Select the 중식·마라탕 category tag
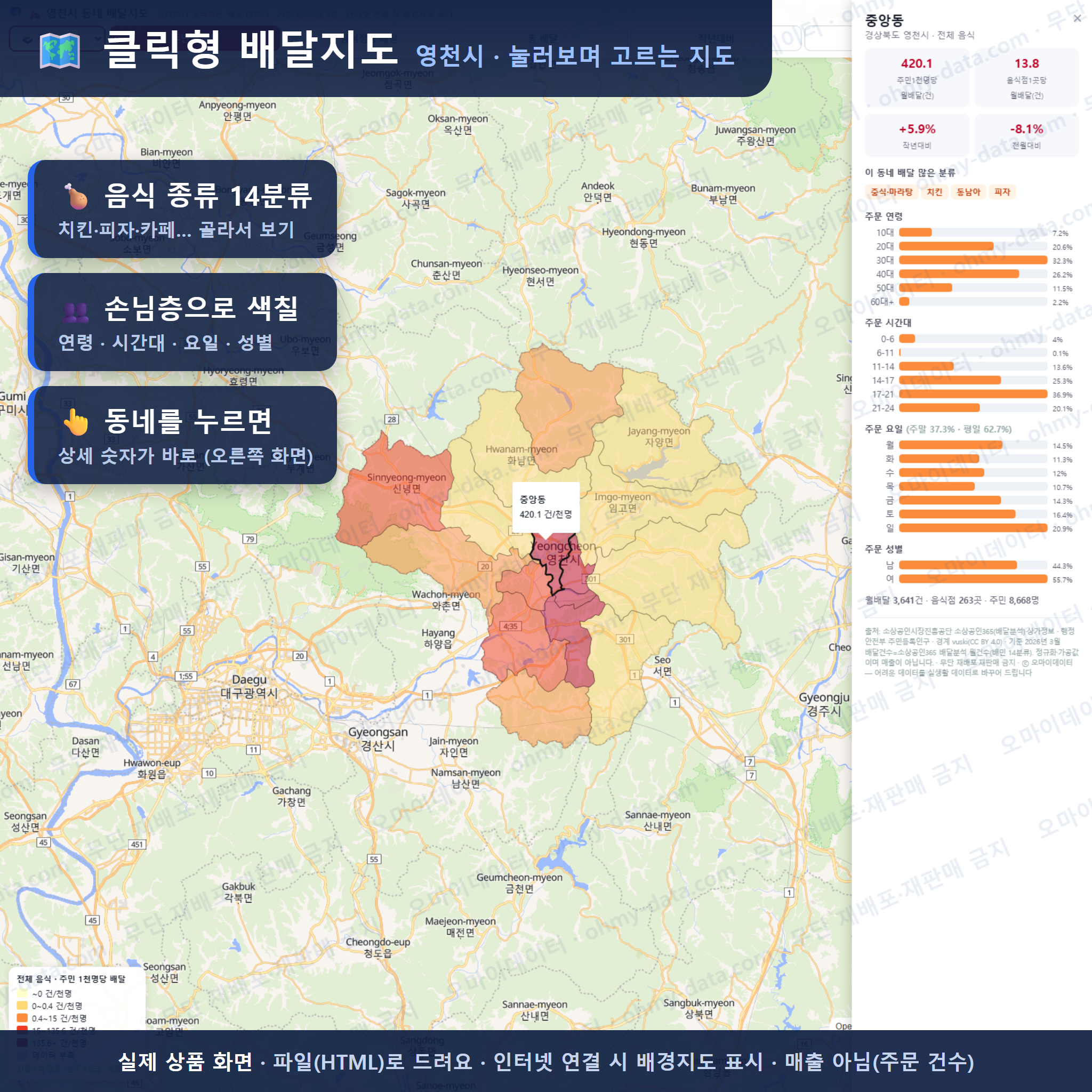The height and width of the screenshot is (1092, 1092). click(x=892, y=192)
